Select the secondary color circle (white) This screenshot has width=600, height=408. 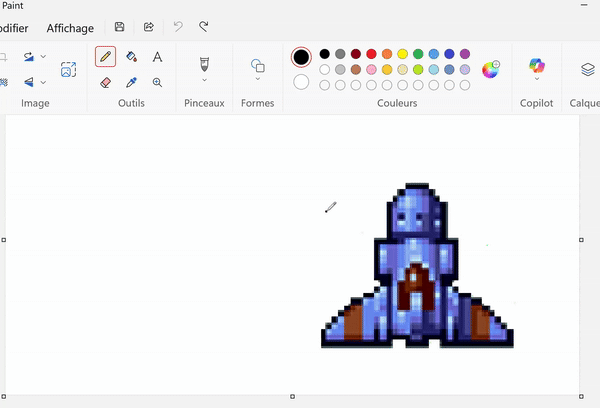(301, 82)
